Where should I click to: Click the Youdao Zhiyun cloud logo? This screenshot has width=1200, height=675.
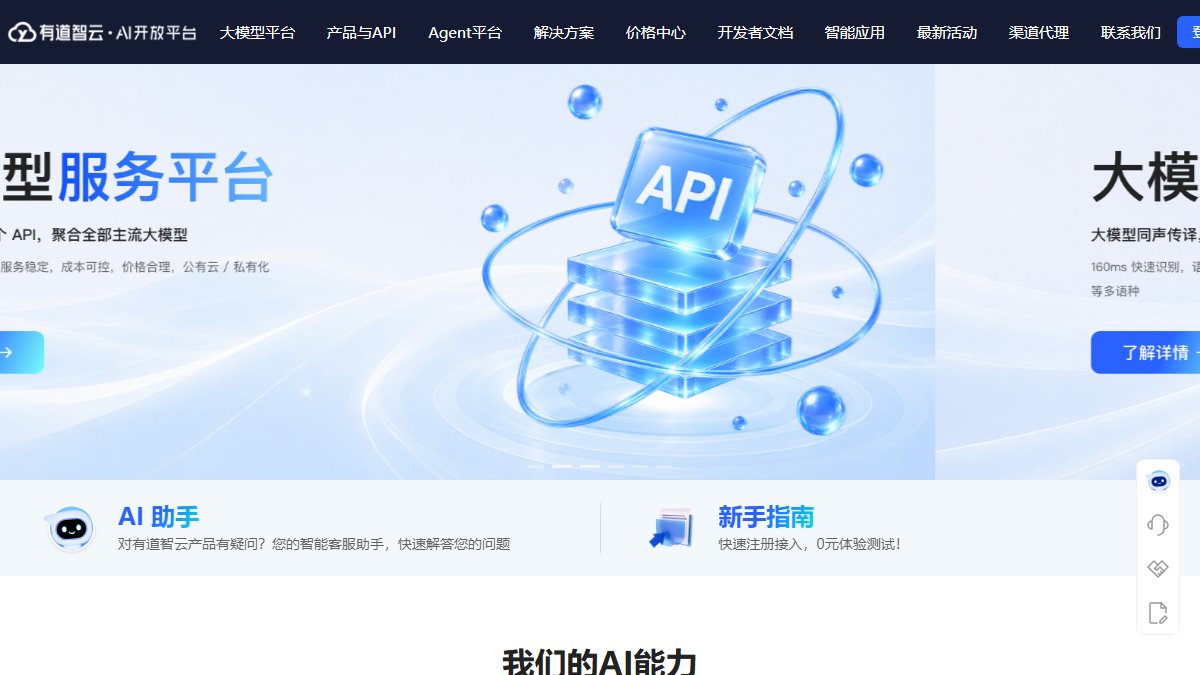point(102,32)
